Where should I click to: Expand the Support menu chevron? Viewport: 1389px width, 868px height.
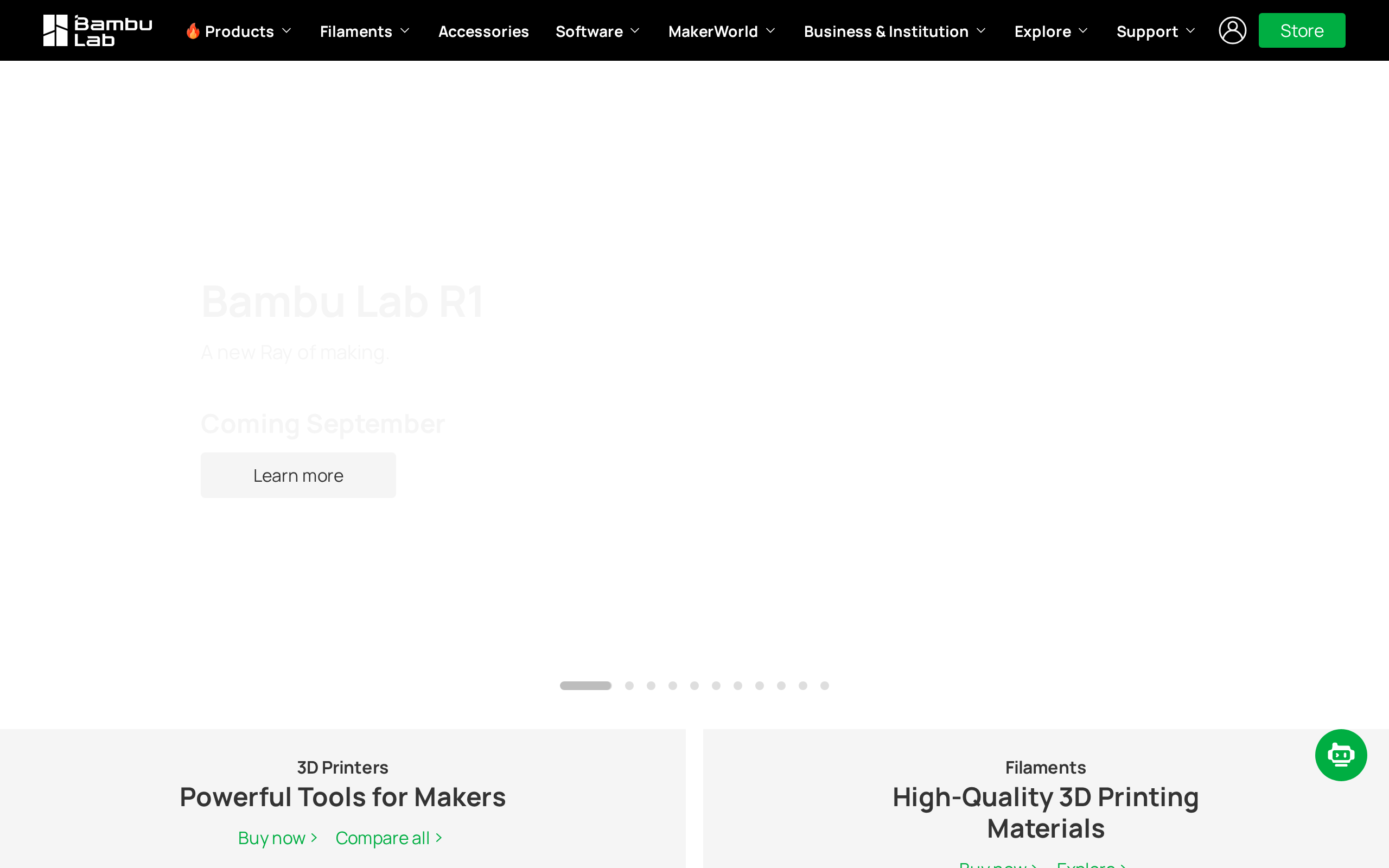click(x=1190, y=31)
